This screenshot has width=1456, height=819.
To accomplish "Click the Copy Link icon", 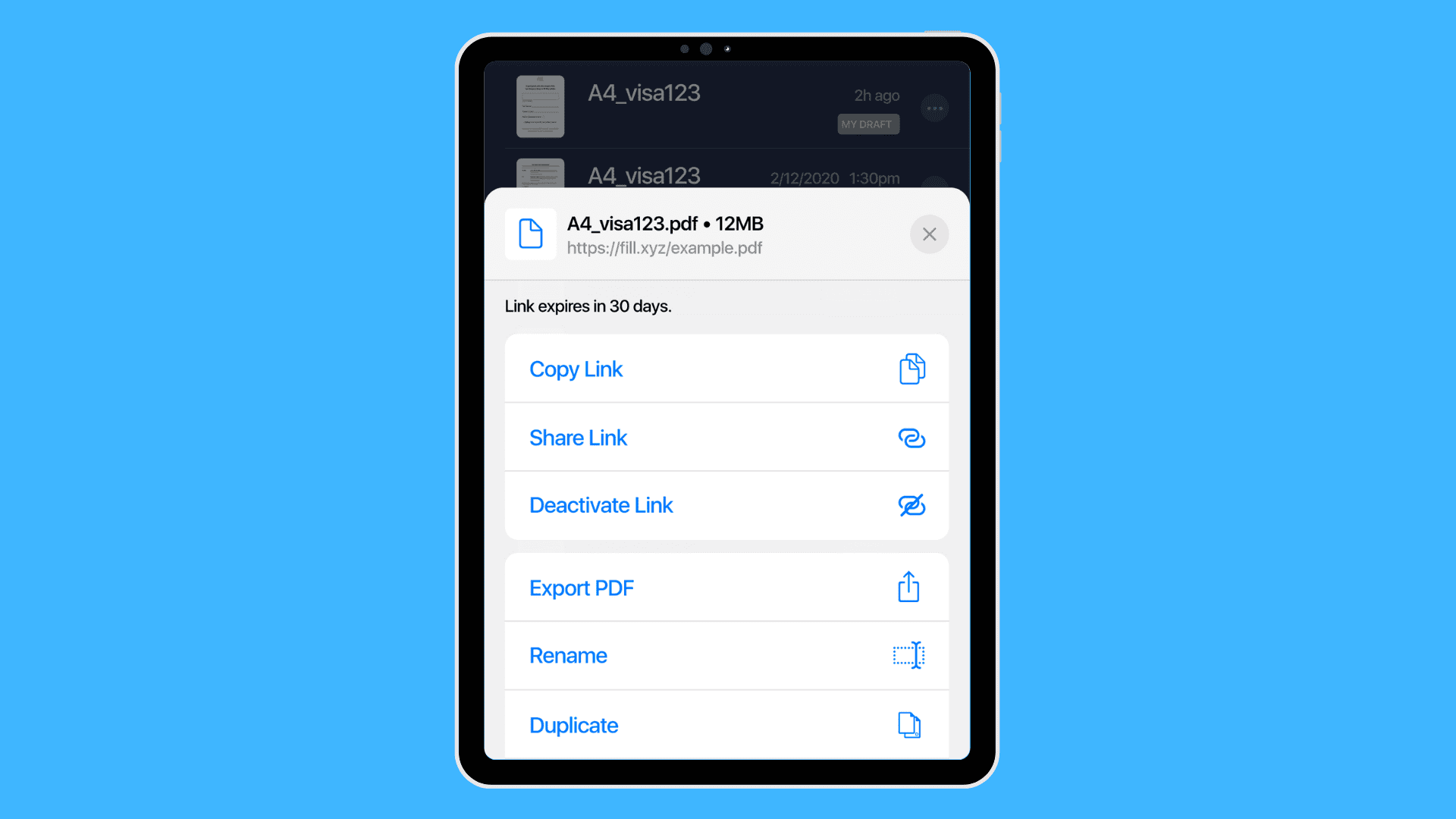I will tap(911, 368).
